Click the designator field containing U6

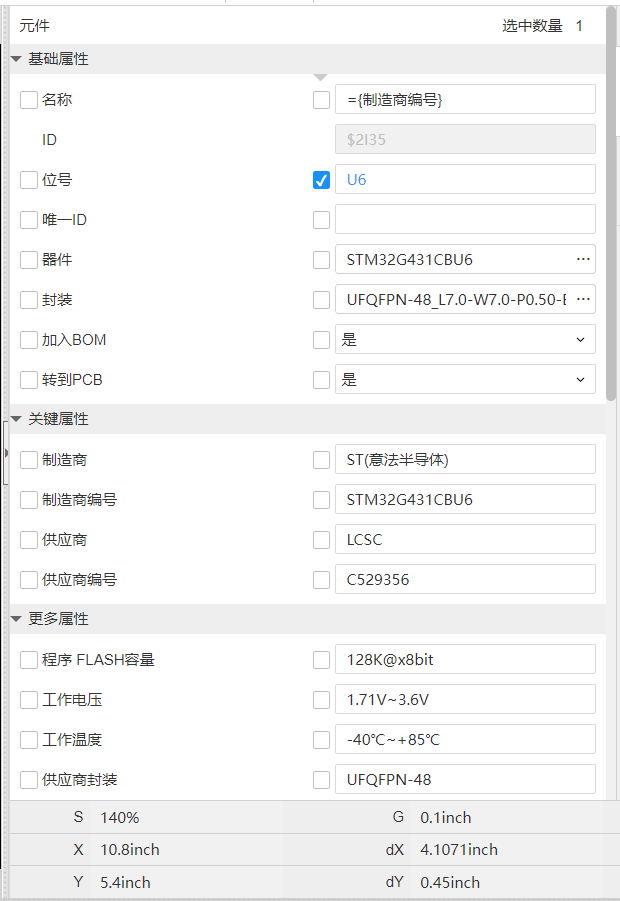click(465, 180)
